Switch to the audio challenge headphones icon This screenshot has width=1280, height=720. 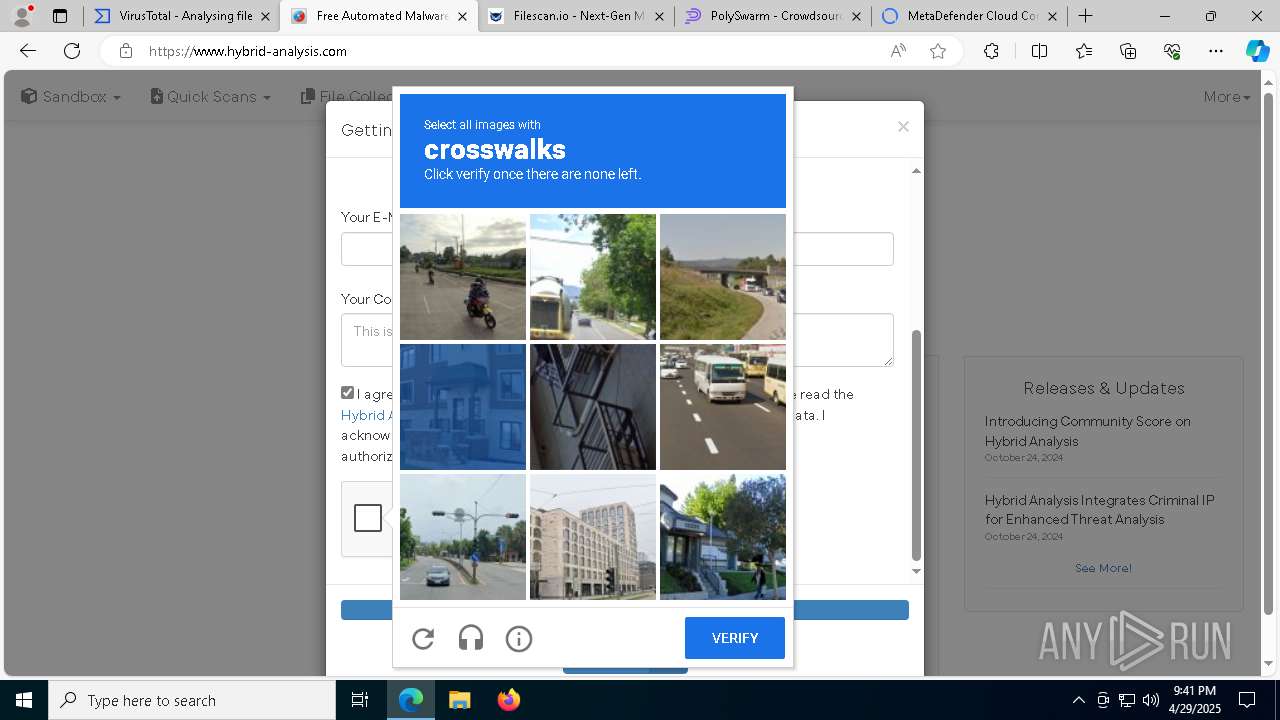(471, 638)
